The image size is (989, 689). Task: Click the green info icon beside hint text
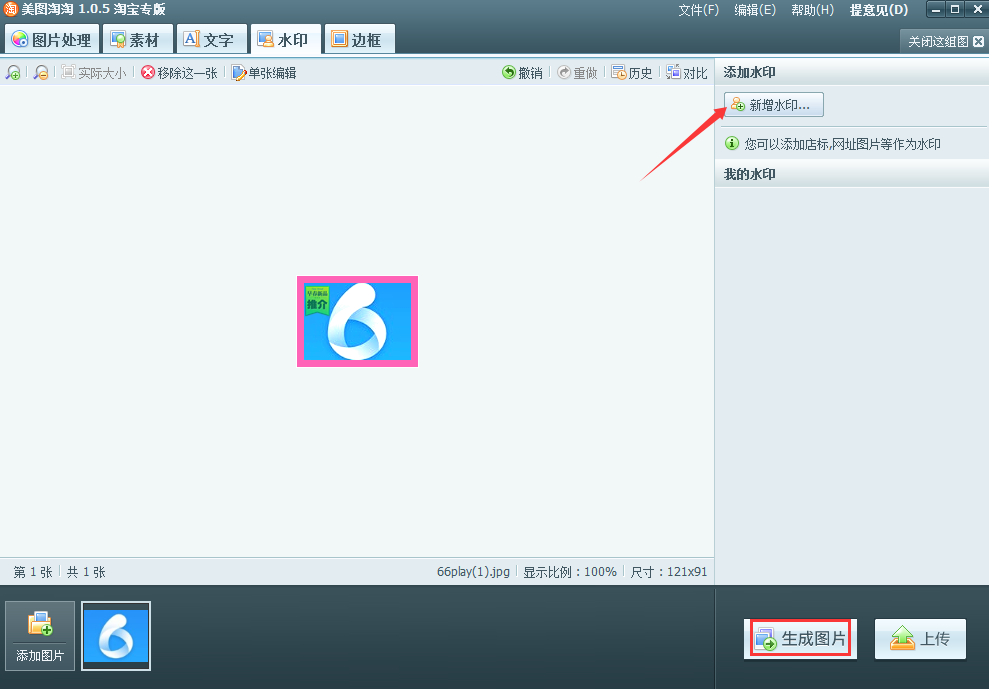point(732,143)
